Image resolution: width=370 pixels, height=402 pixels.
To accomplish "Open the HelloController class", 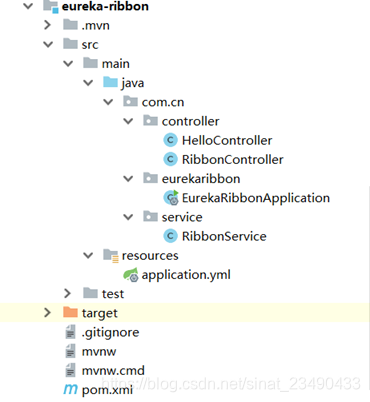I will (227, 140).
